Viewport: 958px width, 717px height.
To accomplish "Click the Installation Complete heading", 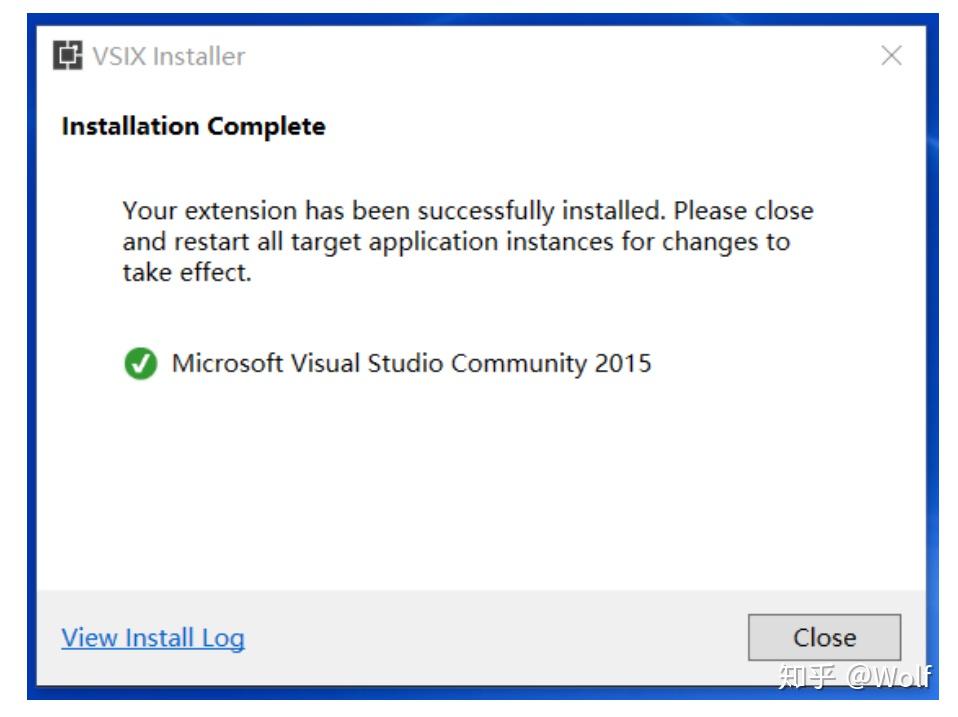I will pyautogui.click(x=193, y=127).
